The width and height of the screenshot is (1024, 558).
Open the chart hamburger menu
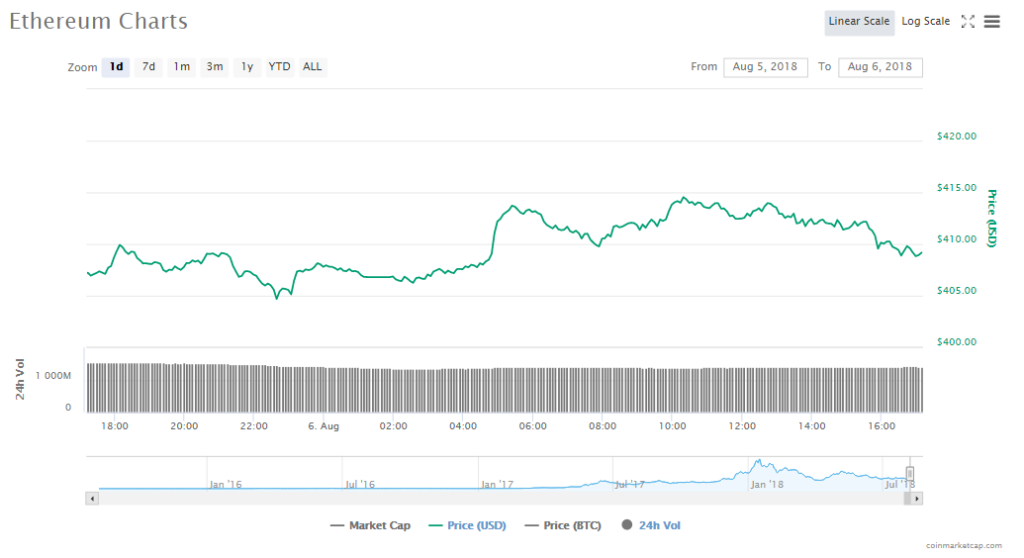(992, 22)
